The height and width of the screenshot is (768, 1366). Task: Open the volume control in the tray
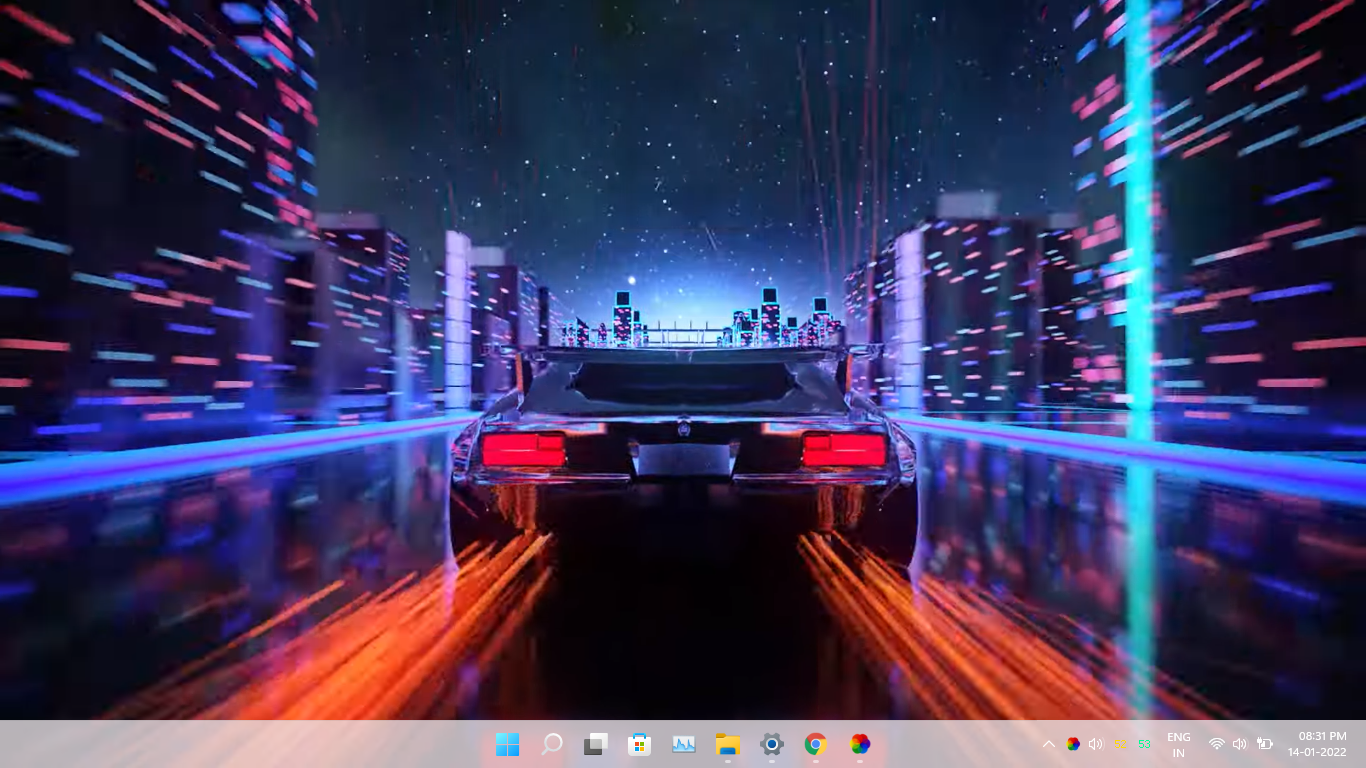pyautogui.click(x=1239, y=744)
